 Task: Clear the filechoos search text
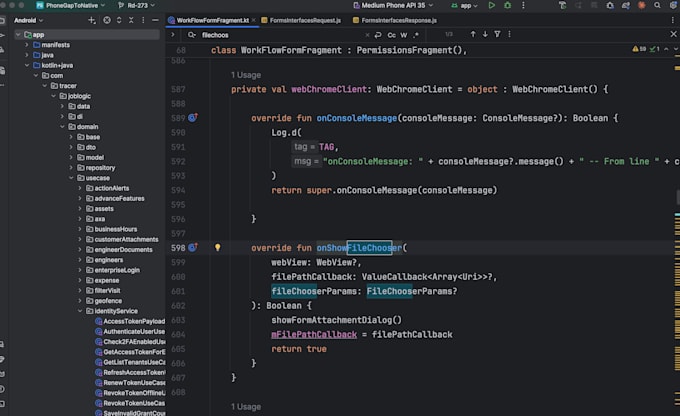pyautogui.click(x=367, y=35)
